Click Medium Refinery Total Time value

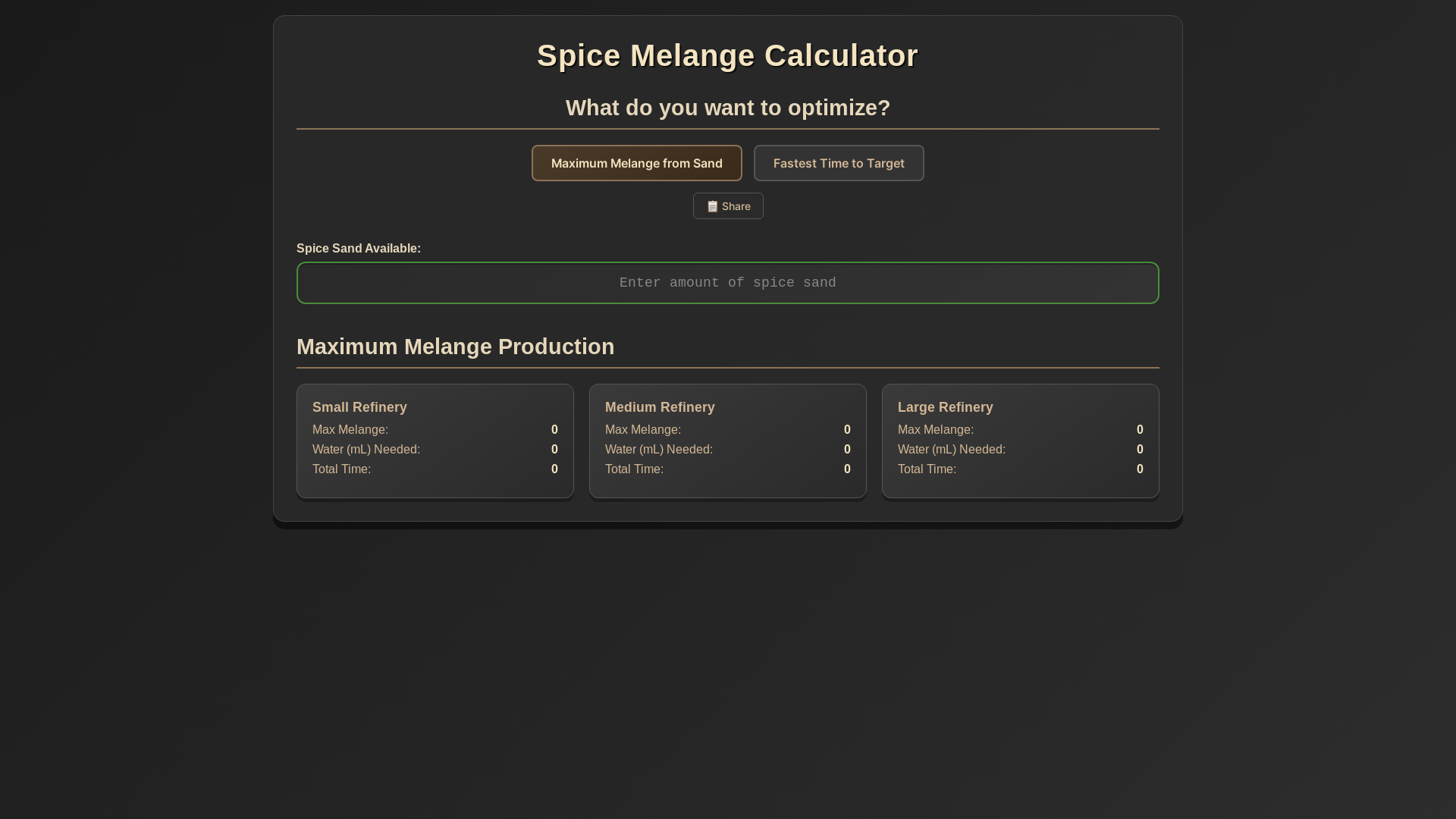pyautogui.click(x=847, y=469)
